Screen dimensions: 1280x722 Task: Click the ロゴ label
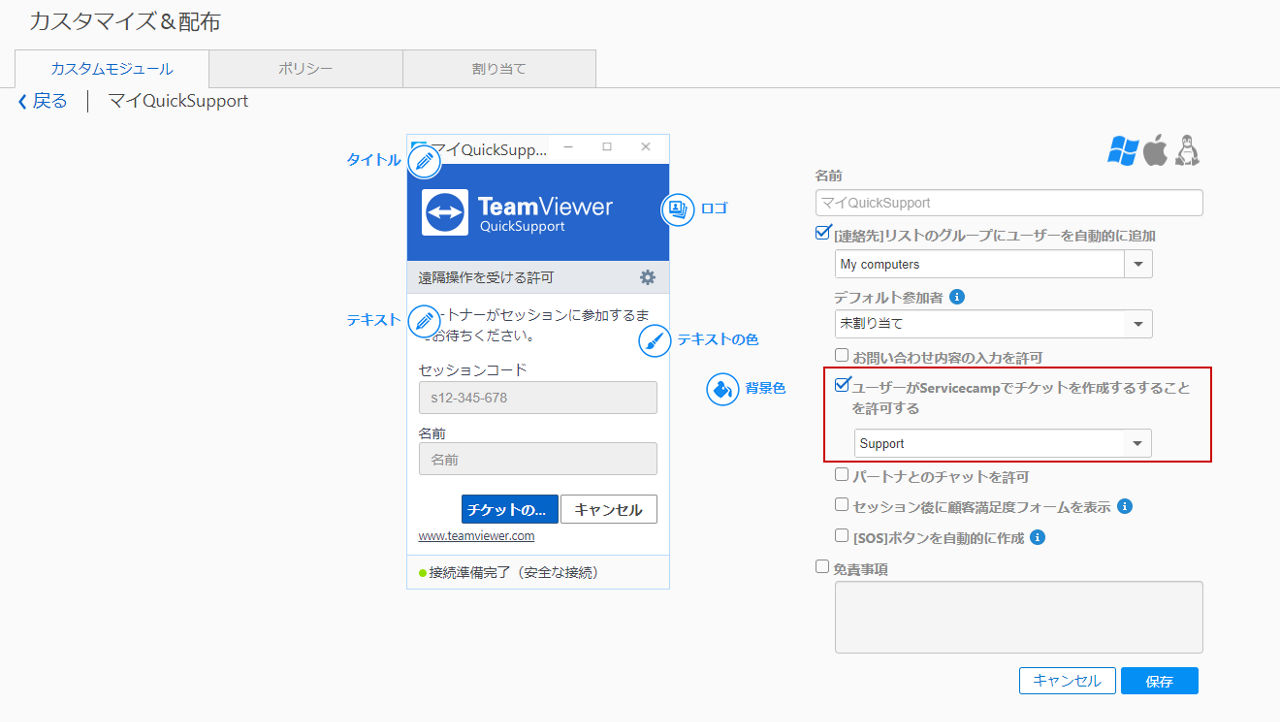714,208
